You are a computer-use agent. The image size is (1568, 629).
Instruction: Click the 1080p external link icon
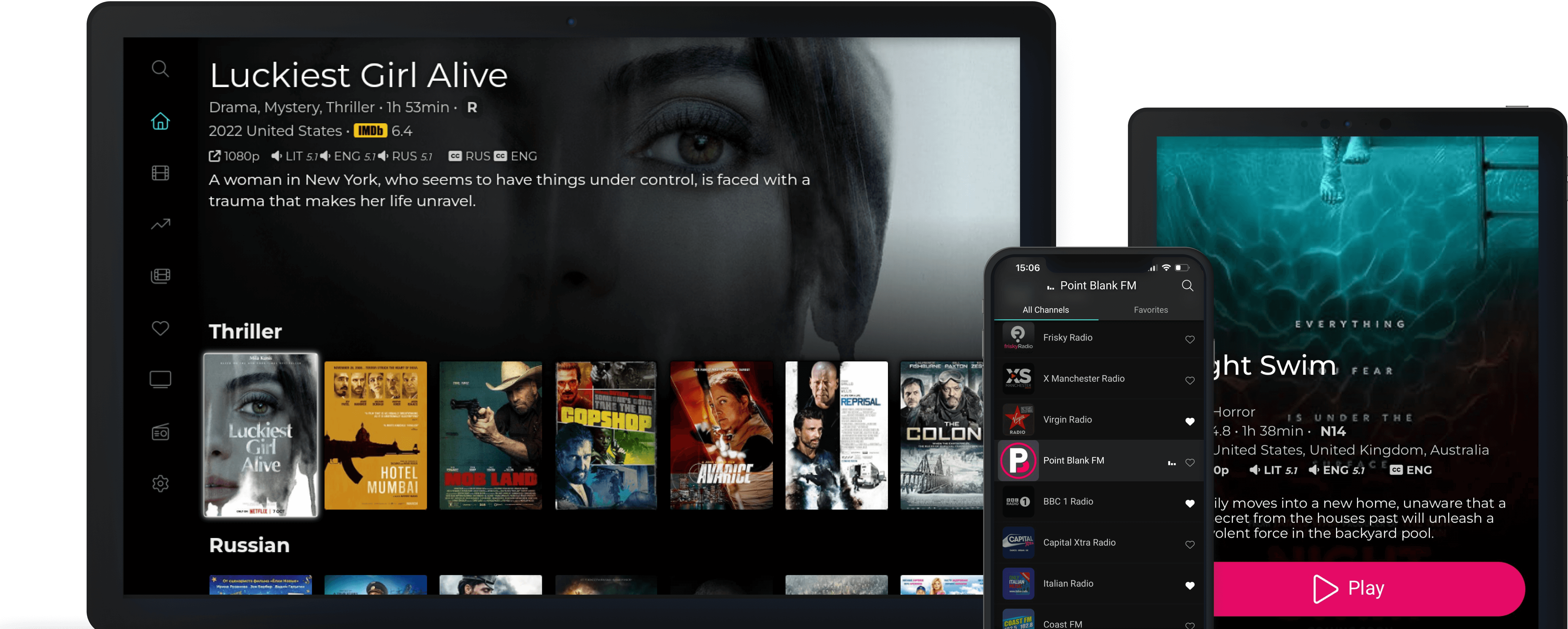214,156
